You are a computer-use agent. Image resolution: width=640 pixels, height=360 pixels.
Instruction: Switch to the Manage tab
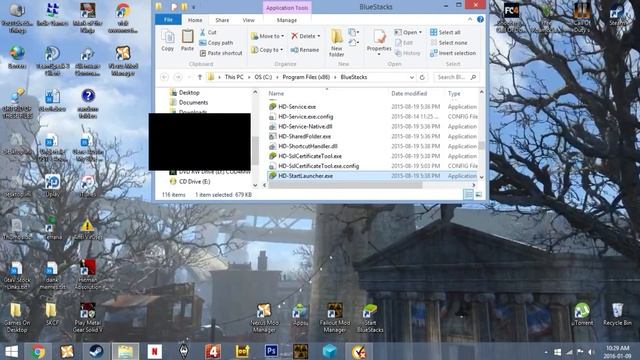[x=287, y=20]
